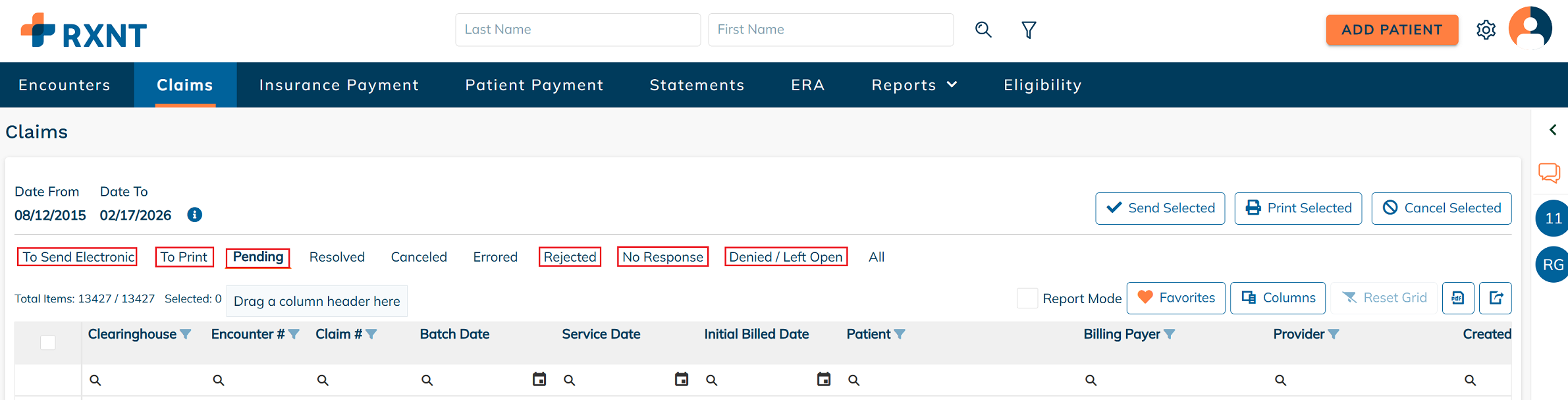The width and height of the screenshot is (1568, 400).
Task: Export grid to PDF icon
Action: 1458,298
